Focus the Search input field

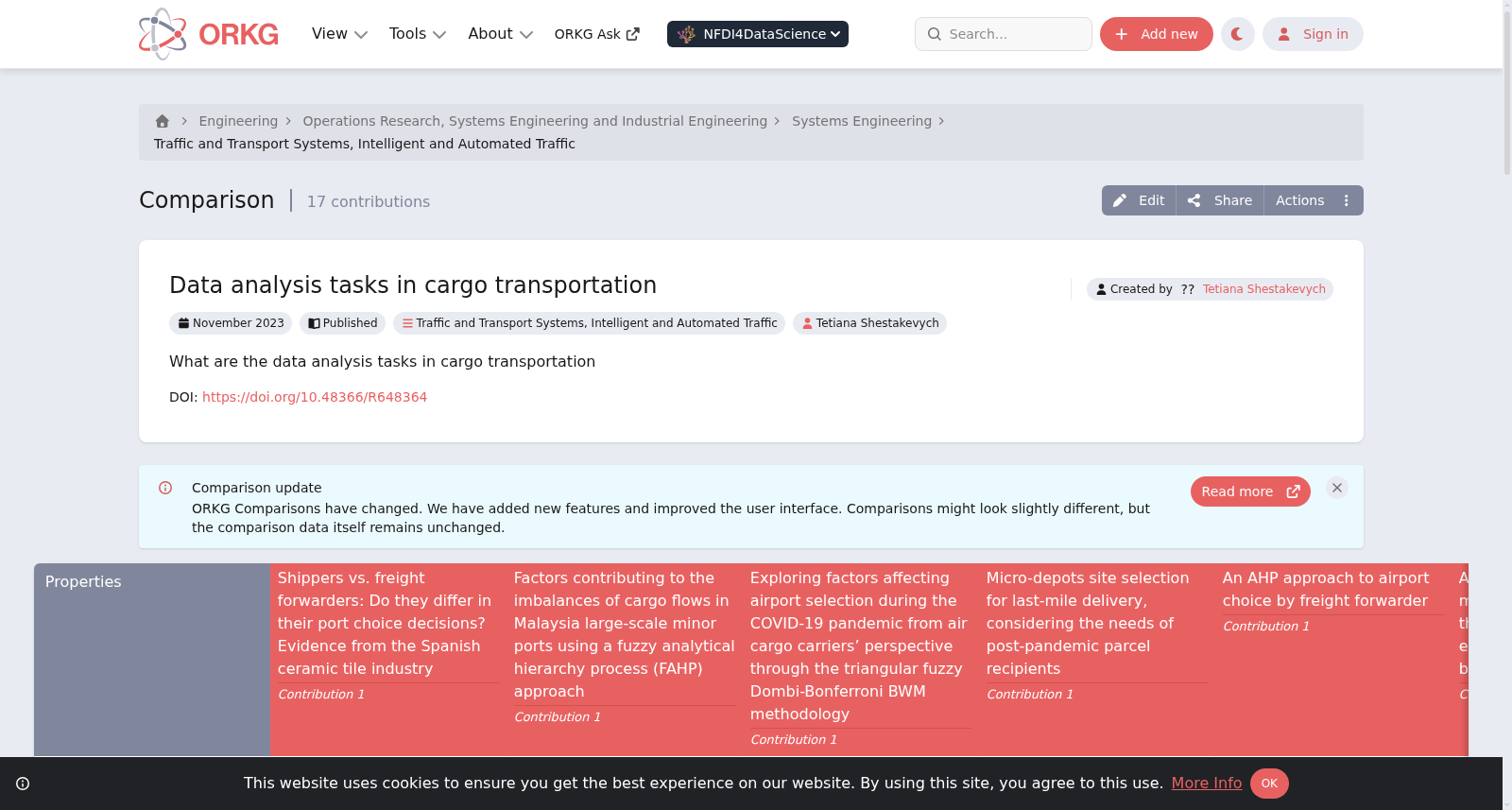pos(1004,34)
